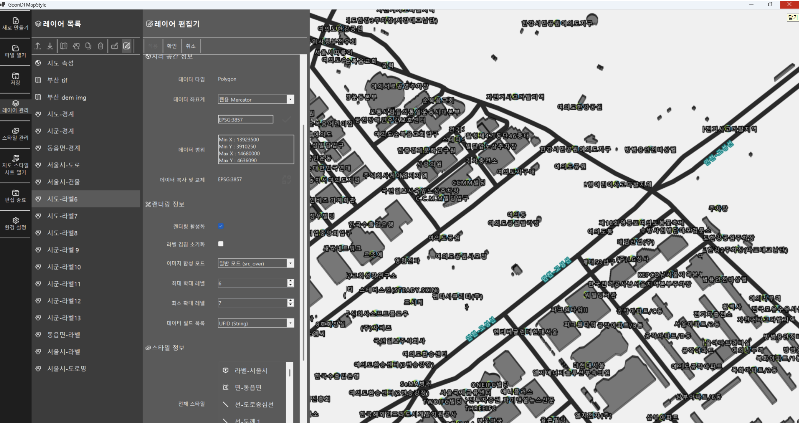Click the 저장 (Save) sidebar button
Viewport: 799px width, 423px height.
[x=15, y=78]
